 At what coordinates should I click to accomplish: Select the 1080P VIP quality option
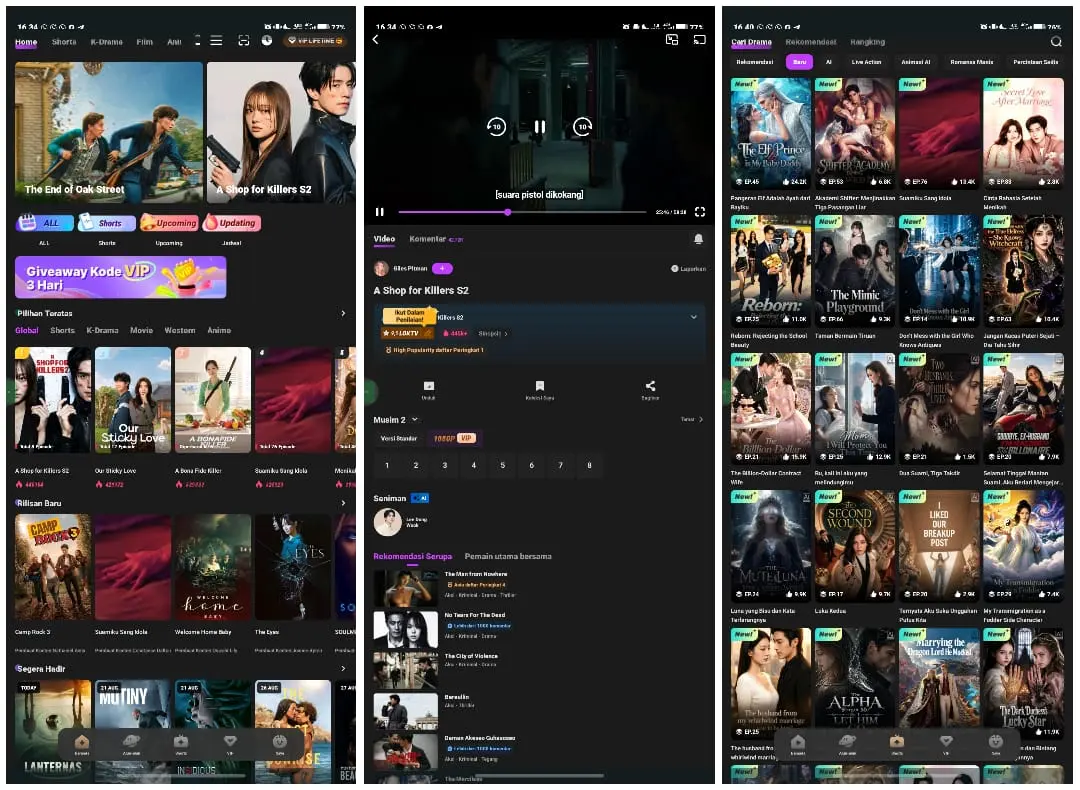click(x=453, y=438)
